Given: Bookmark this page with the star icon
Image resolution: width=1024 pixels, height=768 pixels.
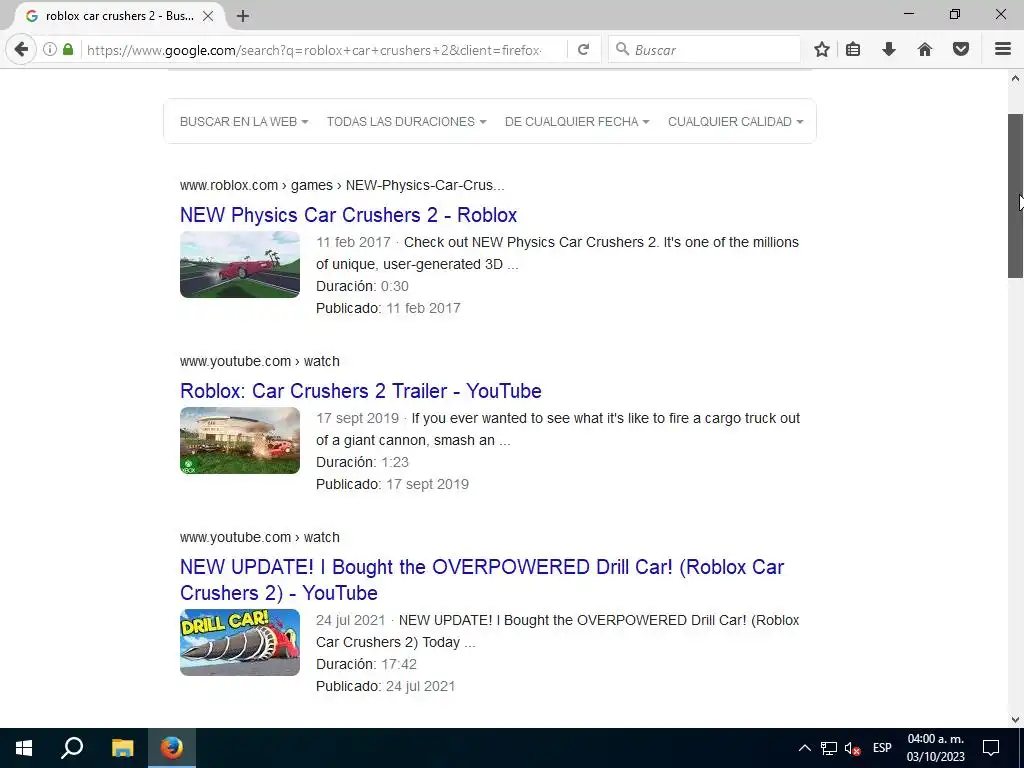Looking at the screenshot, I should point(822,49).
